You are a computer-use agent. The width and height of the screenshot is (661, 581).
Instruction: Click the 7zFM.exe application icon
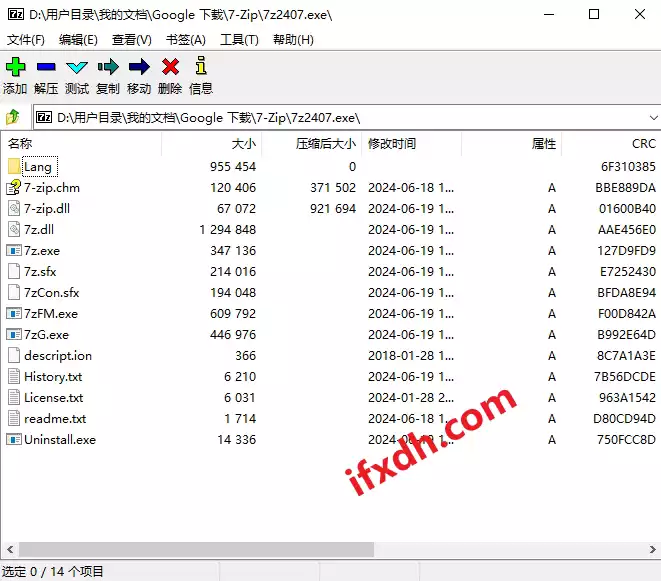click(x=14, y=313)
